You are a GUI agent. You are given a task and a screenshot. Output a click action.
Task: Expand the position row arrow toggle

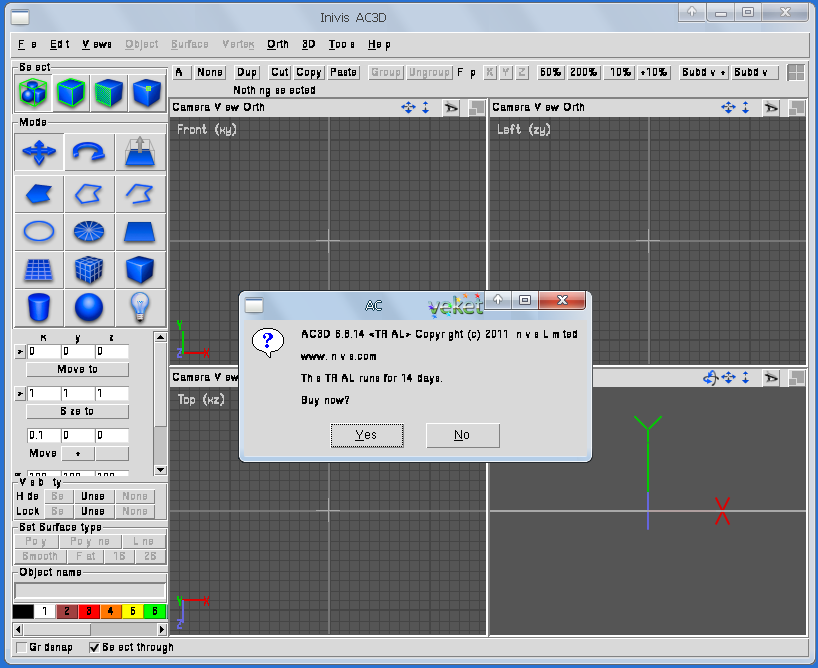[x=20, y=352]
